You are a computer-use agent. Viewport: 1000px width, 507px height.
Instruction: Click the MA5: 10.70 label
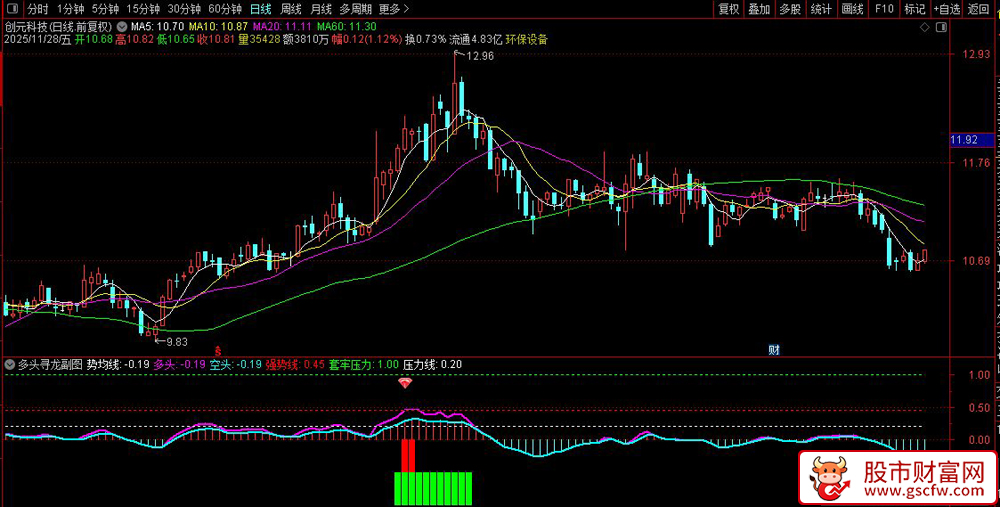coord(158,27)
